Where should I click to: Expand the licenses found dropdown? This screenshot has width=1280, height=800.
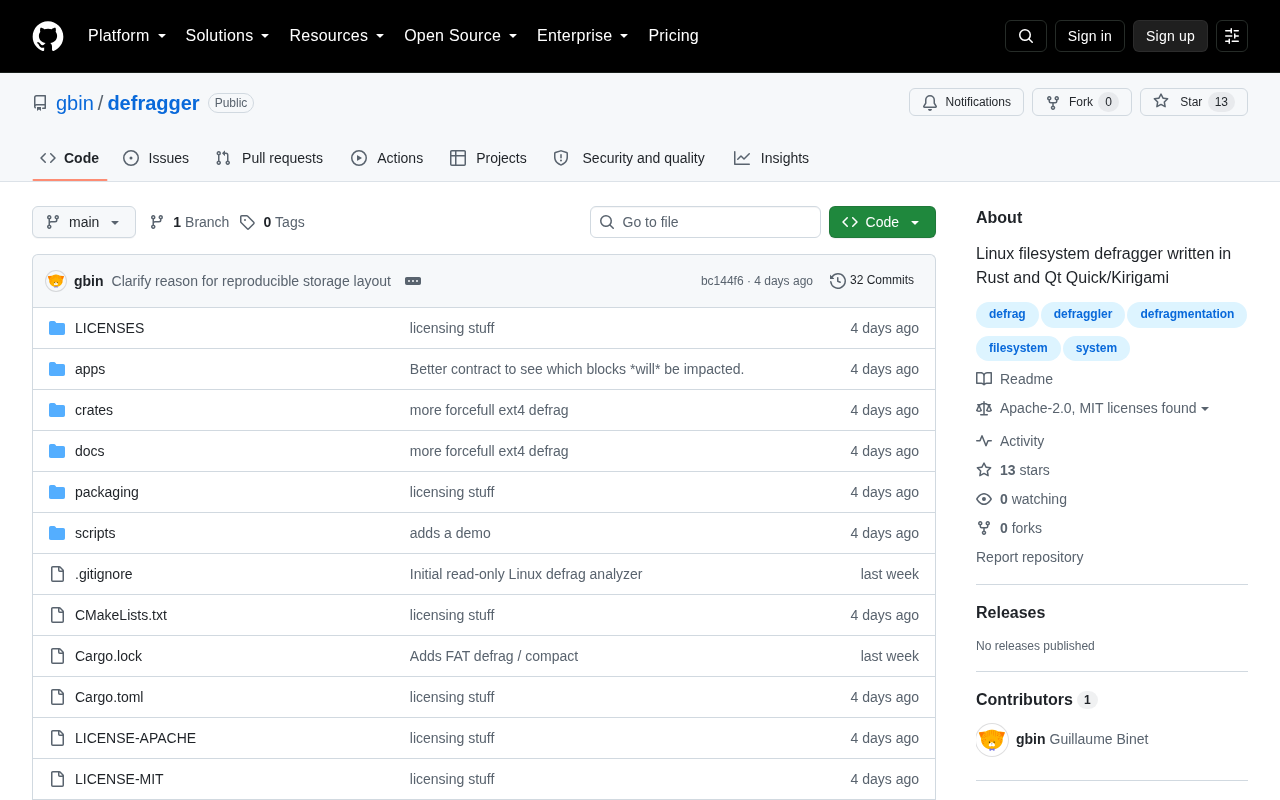[1105, 408]
